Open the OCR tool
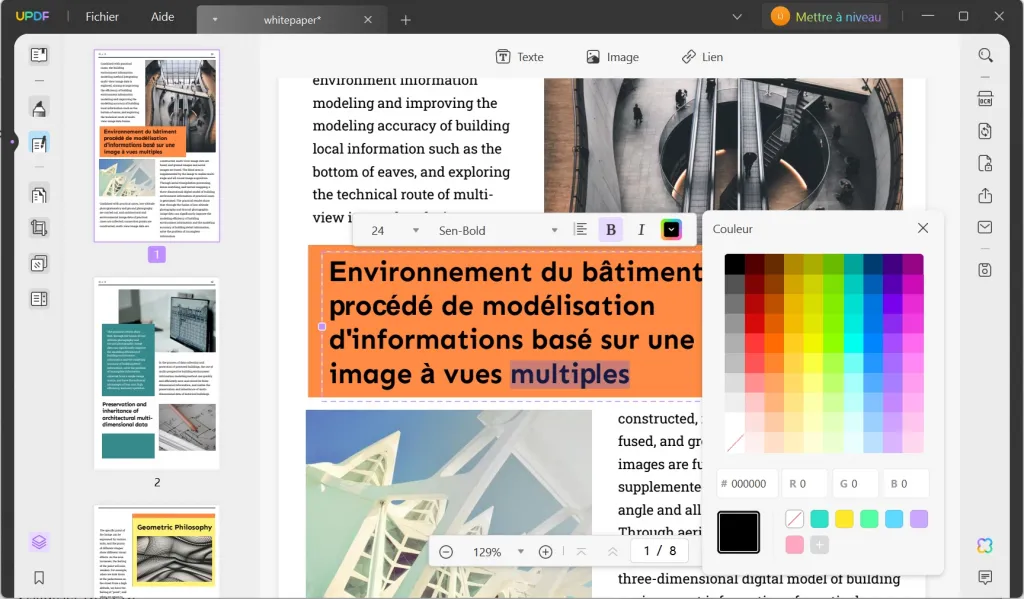 986,99
